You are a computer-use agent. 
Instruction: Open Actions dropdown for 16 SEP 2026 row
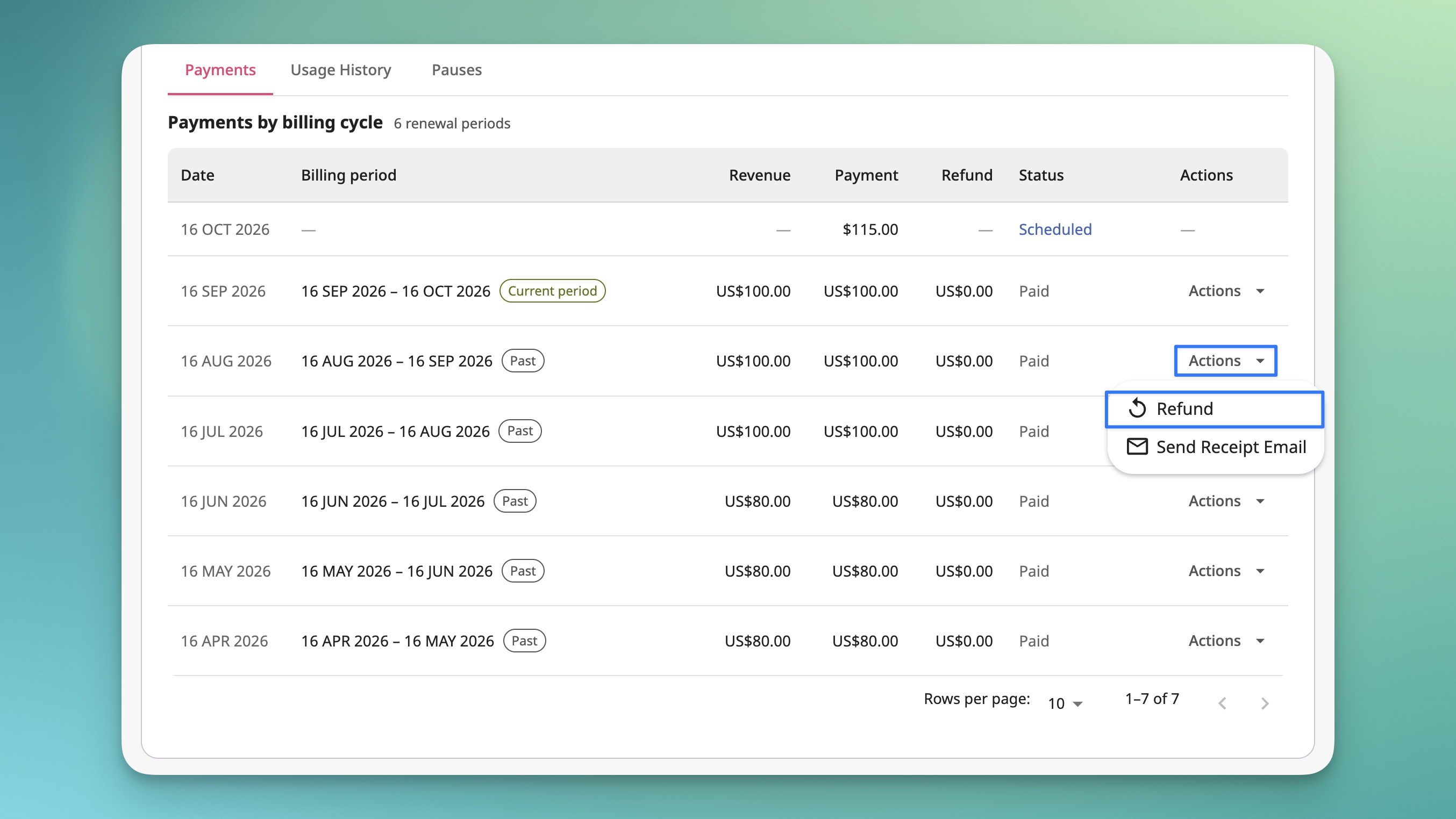click(x=1226, y=291)
